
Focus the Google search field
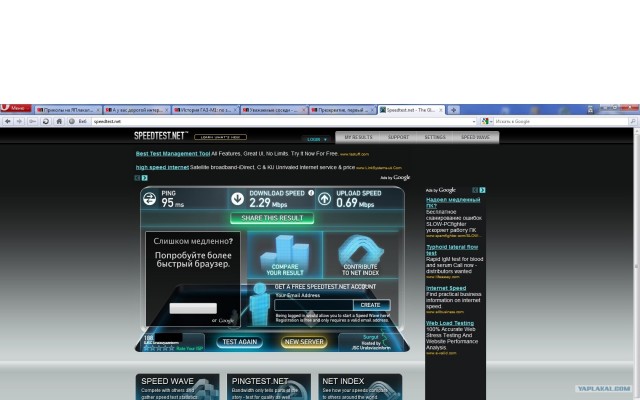coord(561,121)
